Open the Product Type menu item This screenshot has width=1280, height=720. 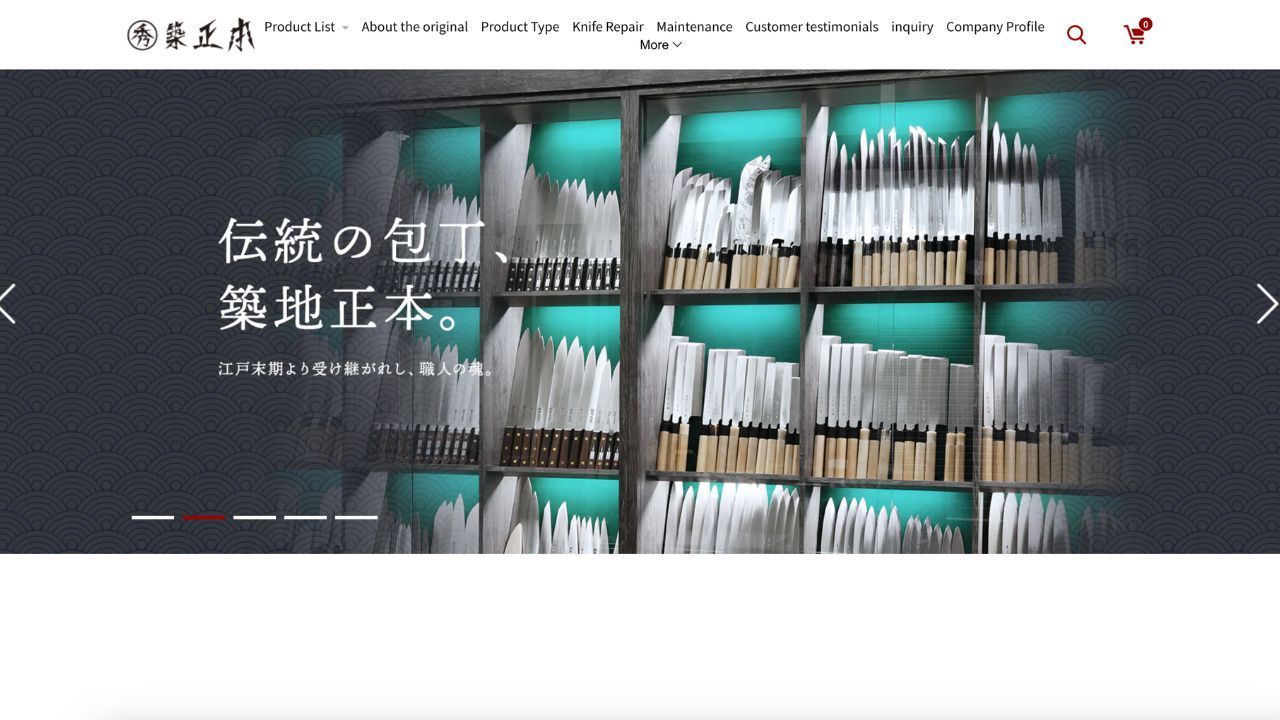(520, 27)
